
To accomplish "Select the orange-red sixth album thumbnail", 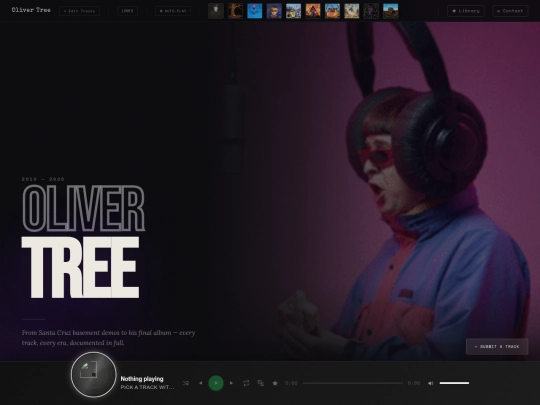I will point(313,11).
